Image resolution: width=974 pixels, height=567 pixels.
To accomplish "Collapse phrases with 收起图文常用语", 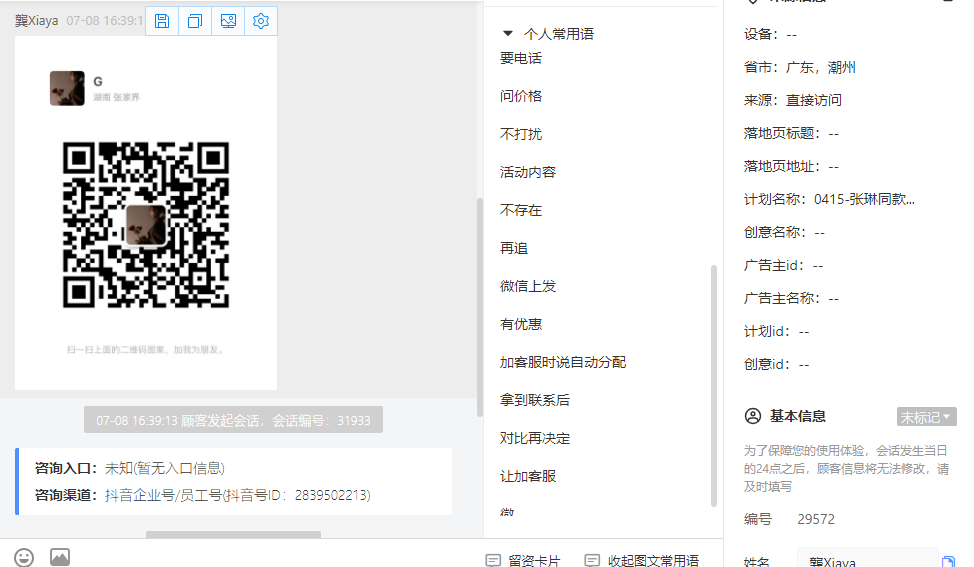I will pos(642,560).
